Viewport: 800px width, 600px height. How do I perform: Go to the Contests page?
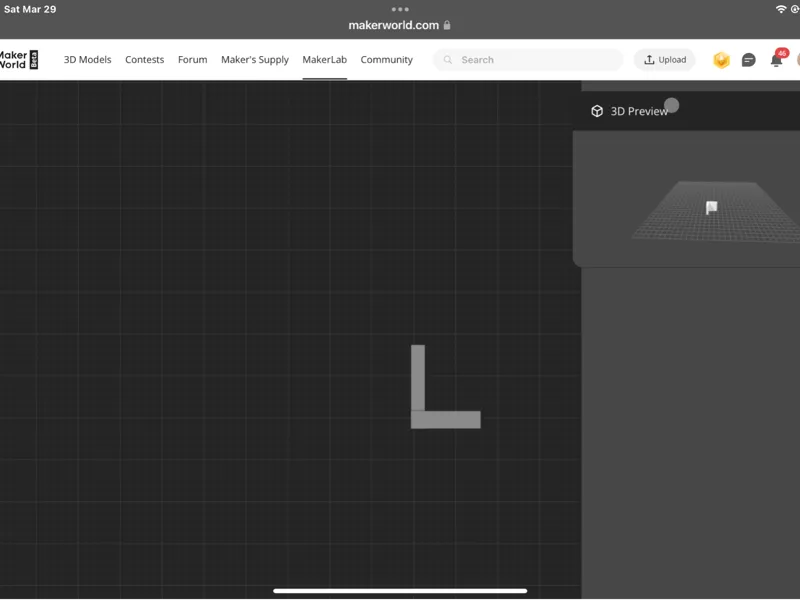[x=144, y=60]
